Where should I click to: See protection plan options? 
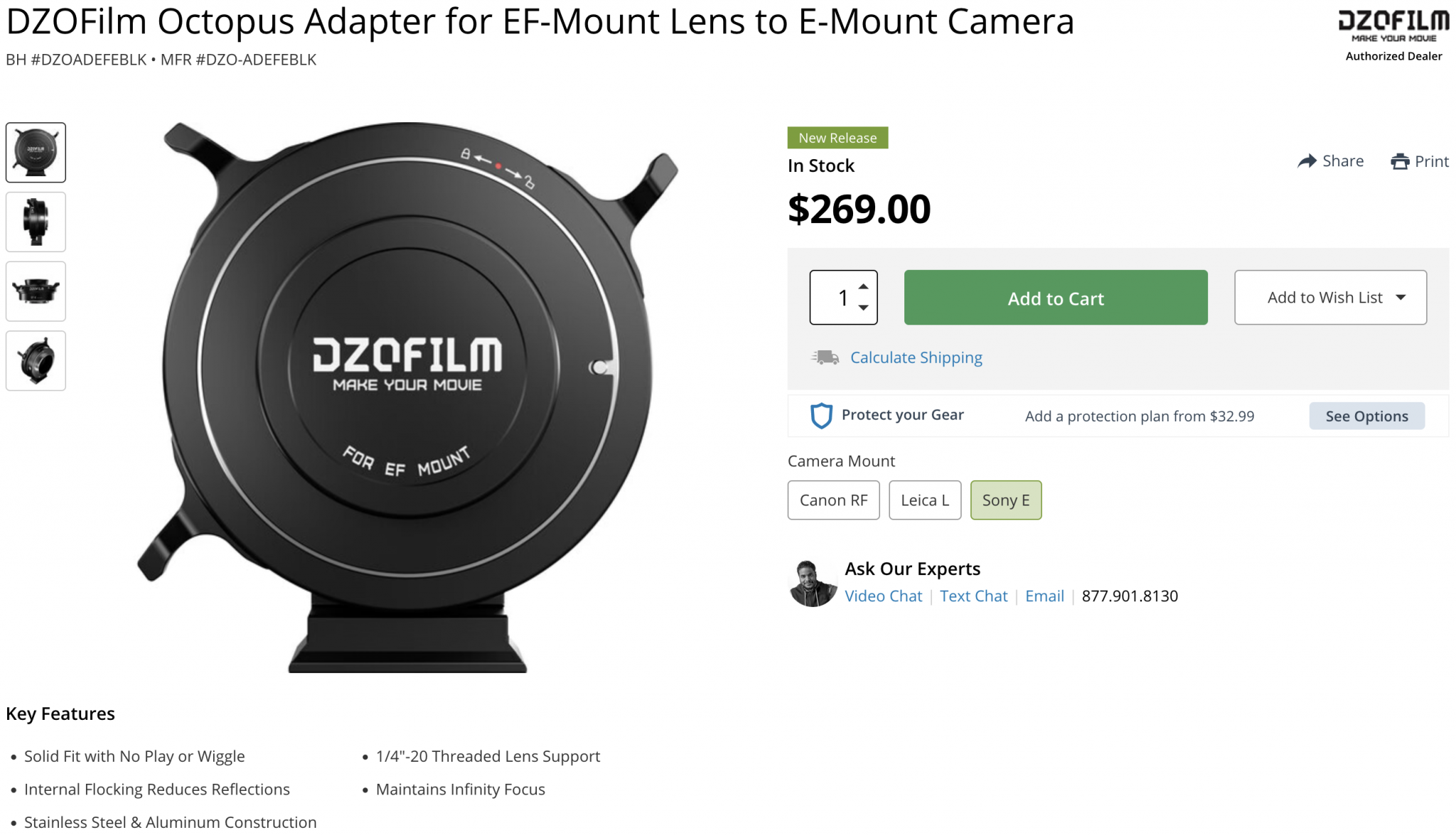pyautogui.click(x=1366, y=416)
